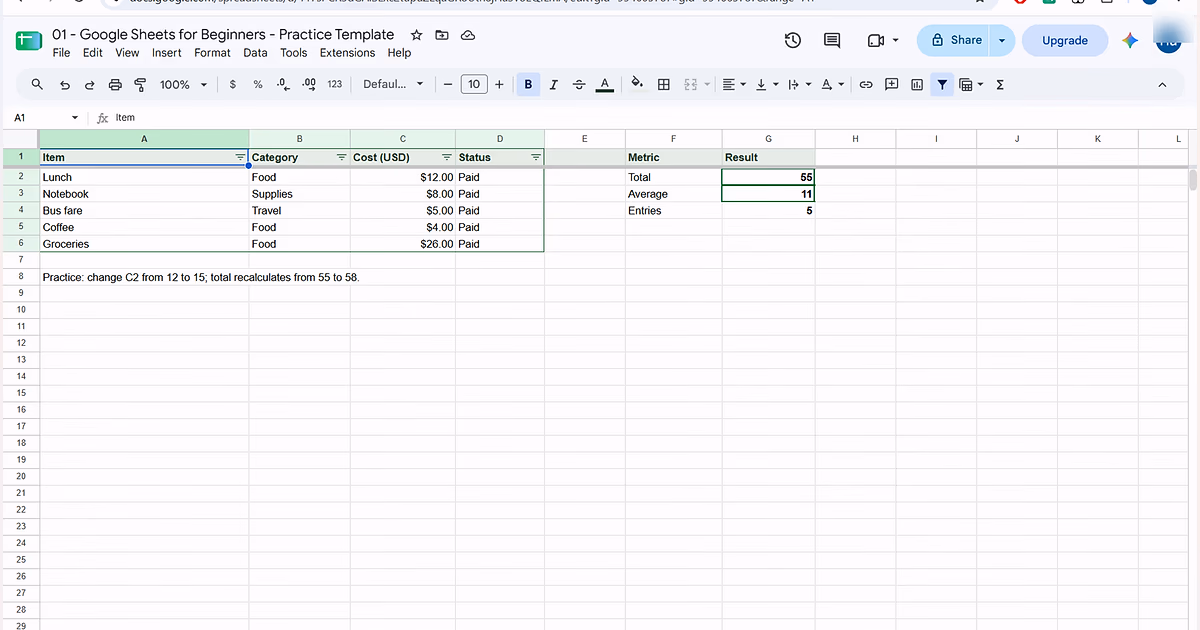The image size is (1200, 630).
Task: Open filter for Cost (USD) column
Action: 446,157
